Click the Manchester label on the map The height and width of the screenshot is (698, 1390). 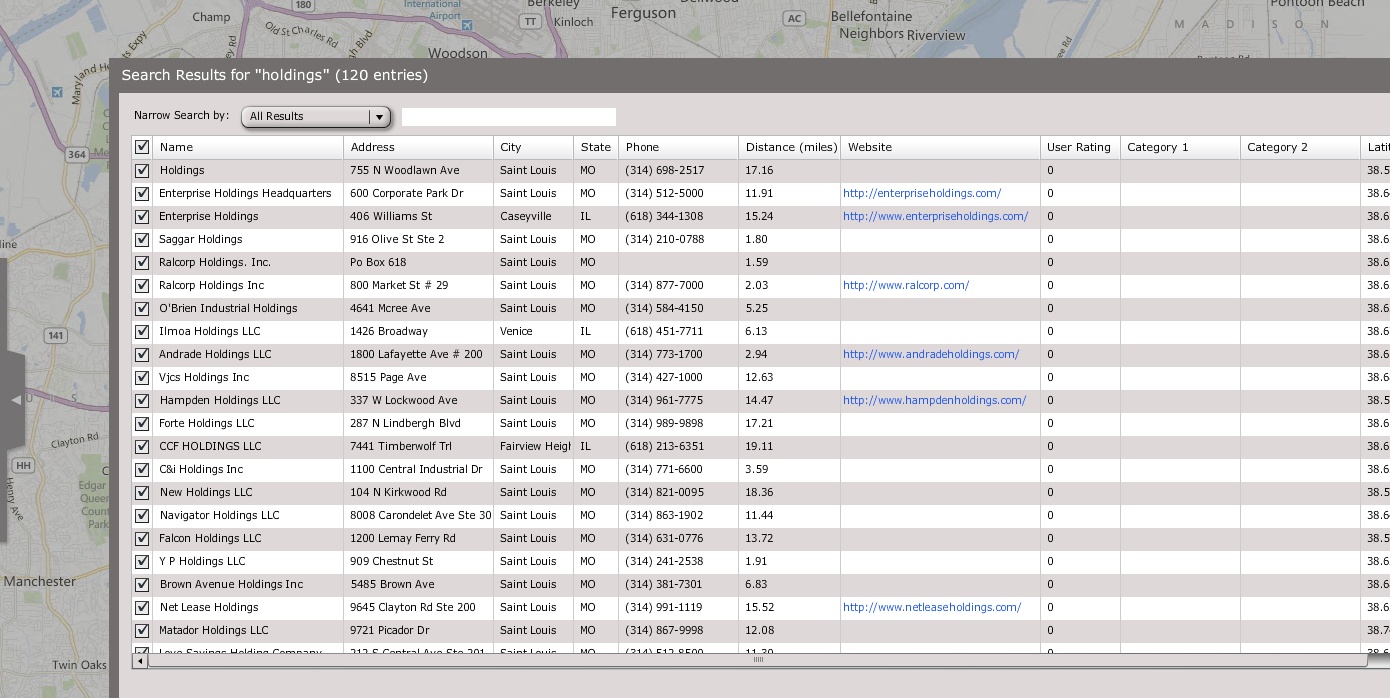40,581
